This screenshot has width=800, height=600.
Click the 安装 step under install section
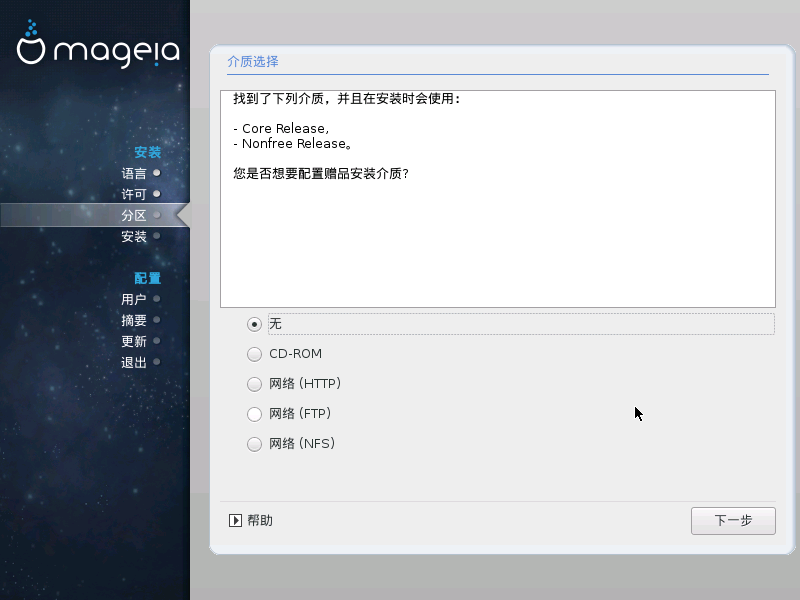(x=134, y=236)
